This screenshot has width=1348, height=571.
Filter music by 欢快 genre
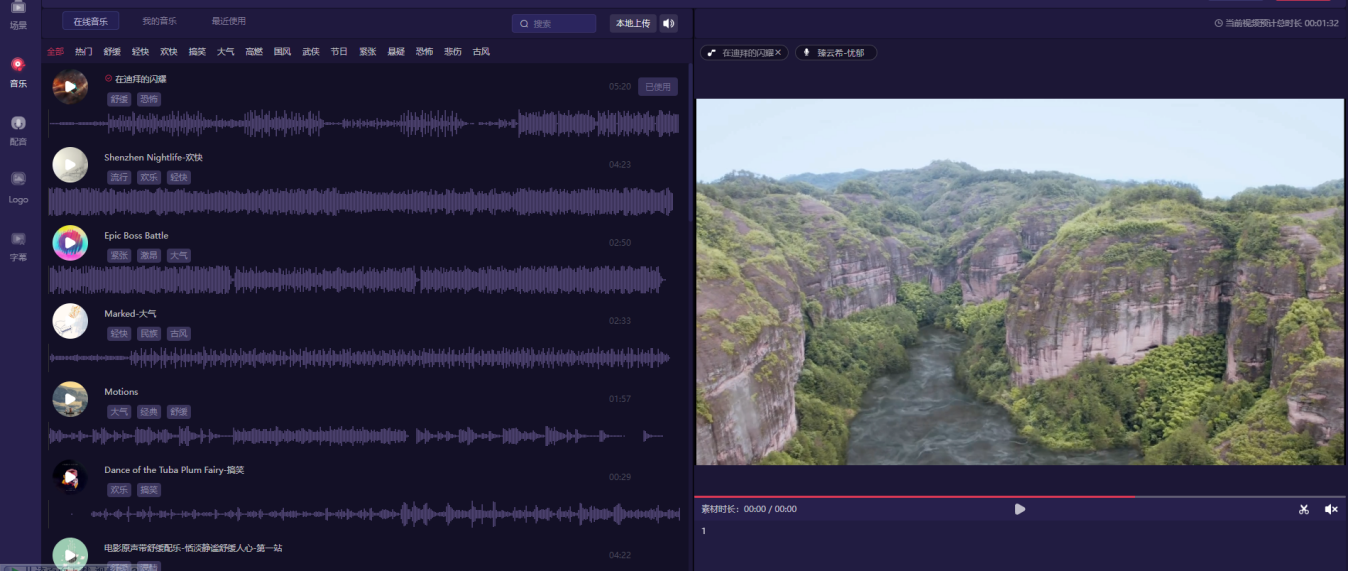point(169,51)
